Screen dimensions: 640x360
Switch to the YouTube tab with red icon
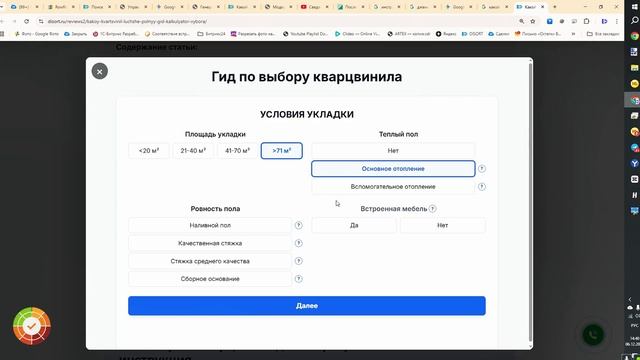tap(313, 7)
